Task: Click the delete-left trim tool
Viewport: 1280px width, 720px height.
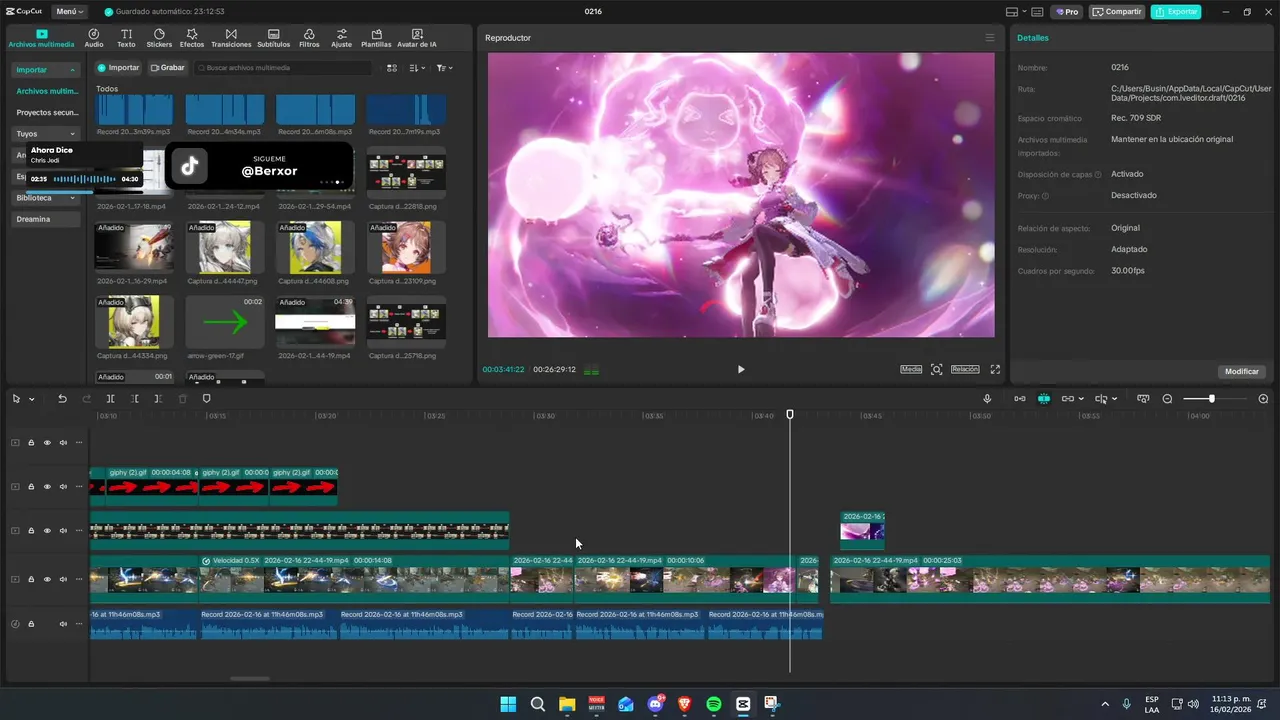Action: click(135, 399)
